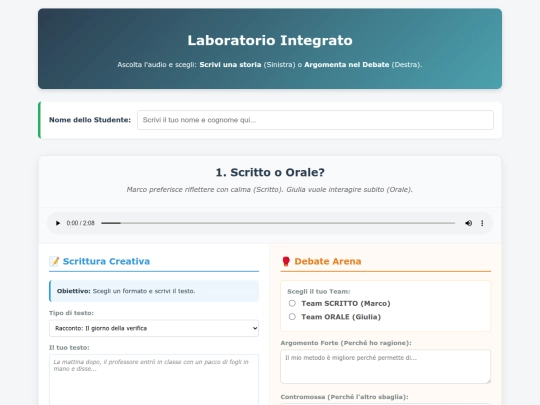Image resolution: width=540 pixels, height=405 pixels.
Task: Click the memo icon beside Scrittura Creativa
Action: pyautogui.click(x=54, y=261)
